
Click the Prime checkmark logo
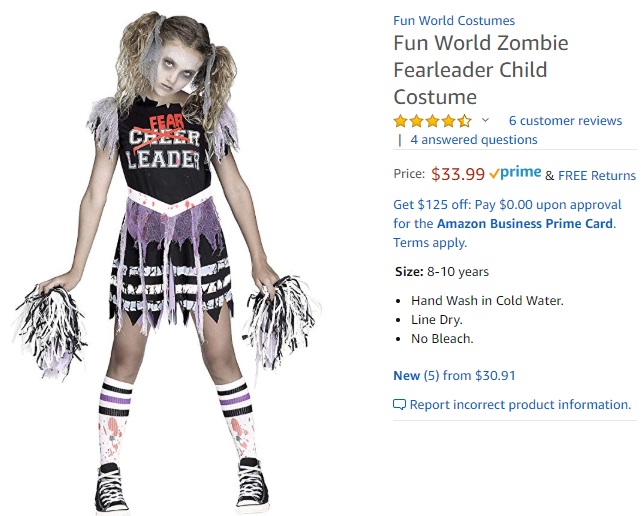(x=515, y=173)
